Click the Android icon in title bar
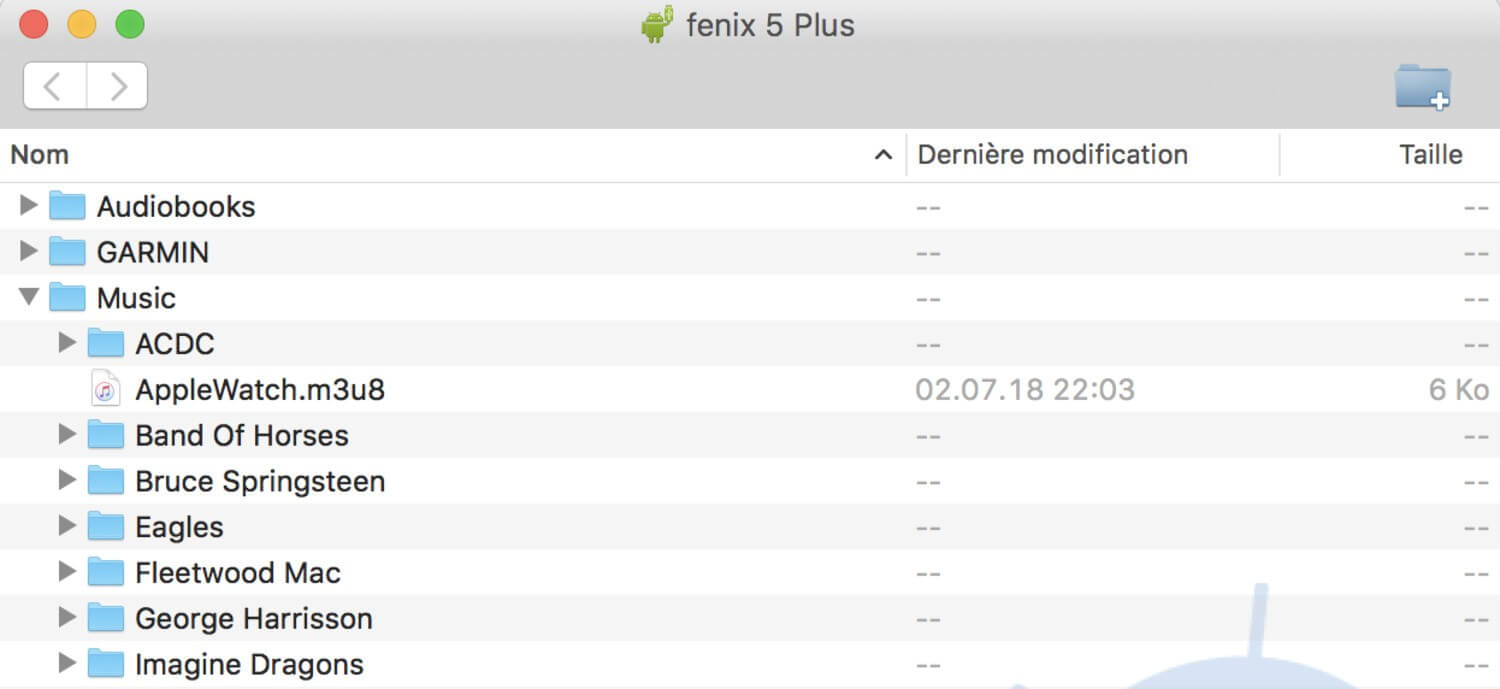The height and width of the screenshot is (689, 1500). pos(656,25)
